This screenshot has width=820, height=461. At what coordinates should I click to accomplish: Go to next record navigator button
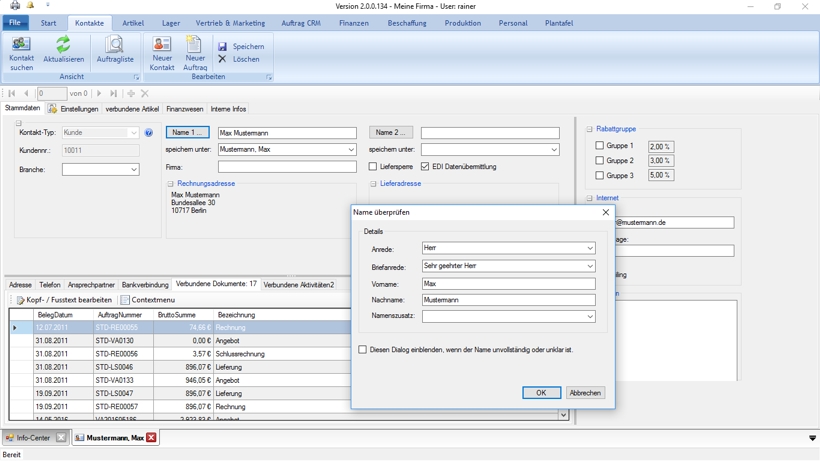(x=99, y=94)
